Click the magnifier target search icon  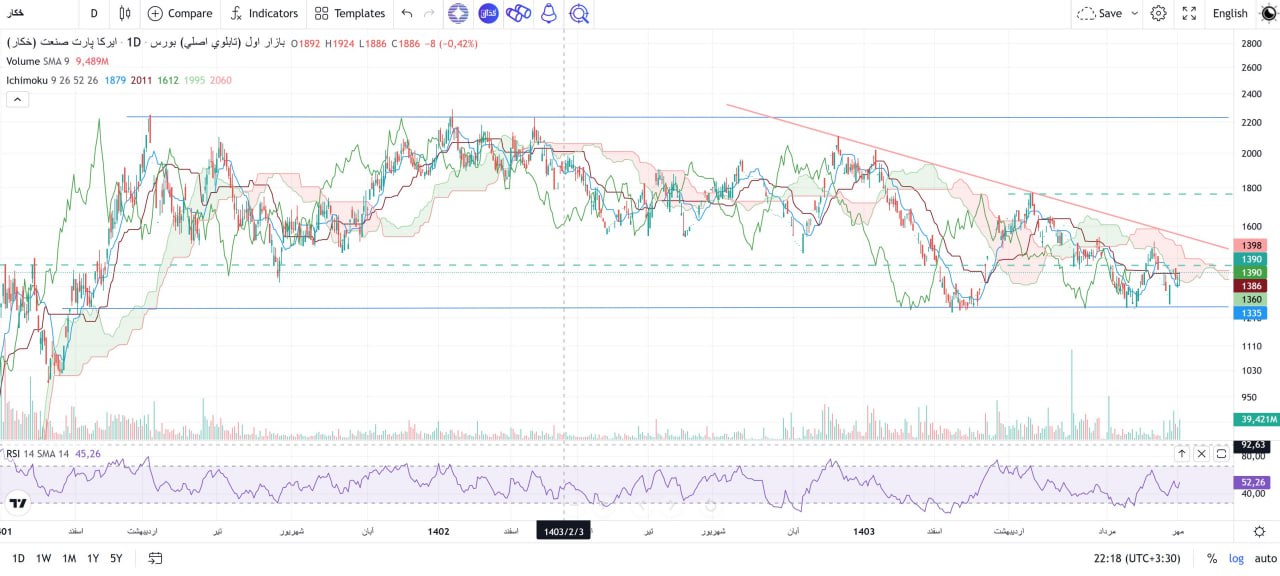(578, 13)
